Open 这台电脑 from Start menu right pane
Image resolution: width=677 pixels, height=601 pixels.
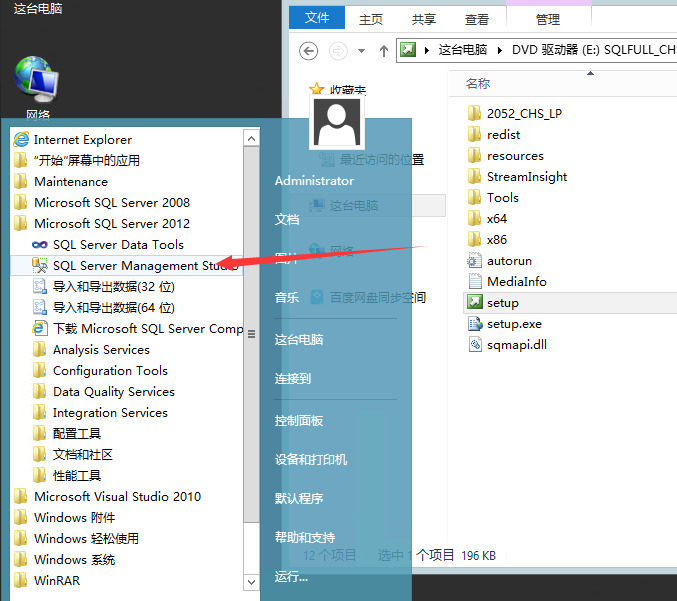coord(299,339)
